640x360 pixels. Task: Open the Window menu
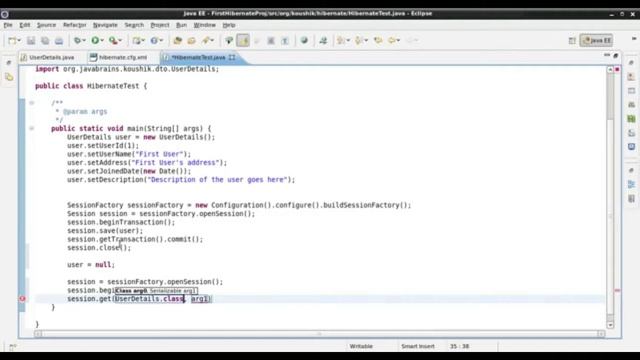(x=204, y=25)
